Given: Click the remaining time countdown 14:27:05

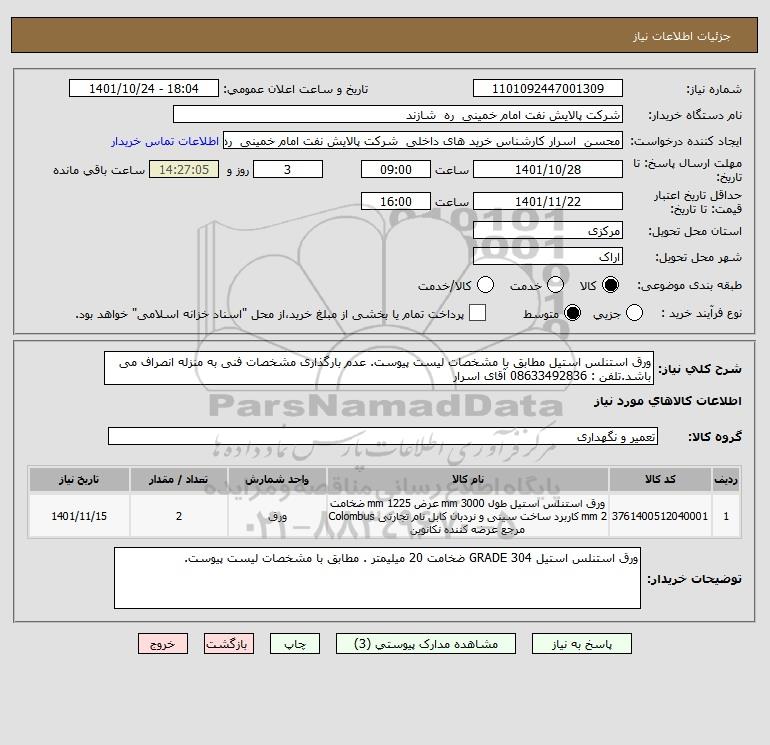Looking at the screenshot, I should 184,169.
